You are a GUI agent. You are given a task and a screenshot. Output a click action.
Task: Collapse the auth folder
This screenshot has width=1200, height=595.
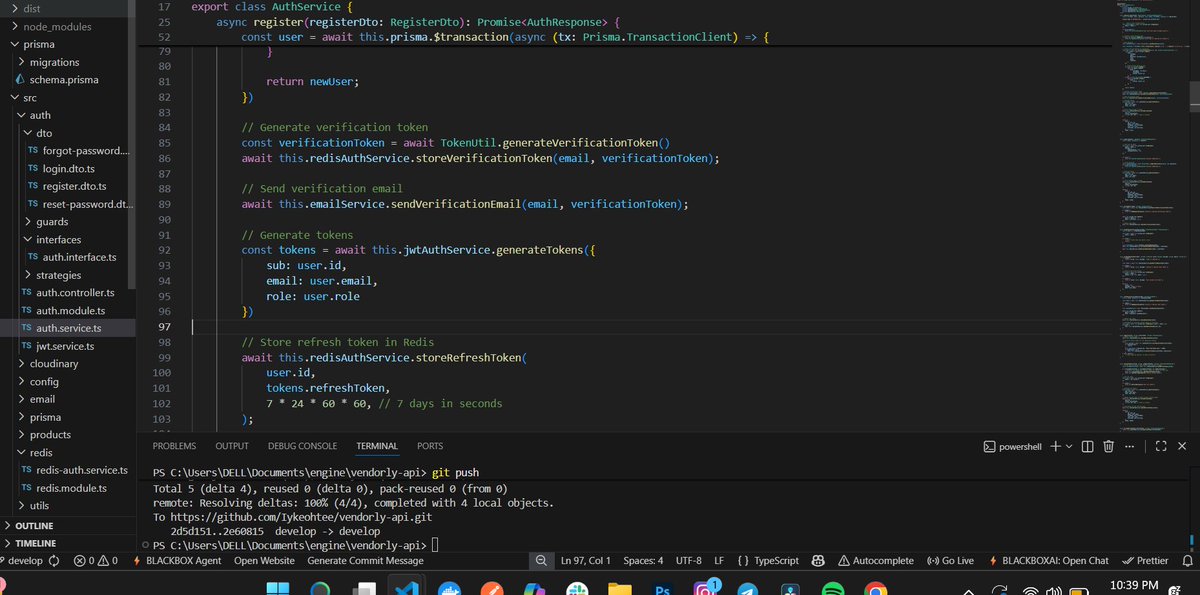pos(68,115)
